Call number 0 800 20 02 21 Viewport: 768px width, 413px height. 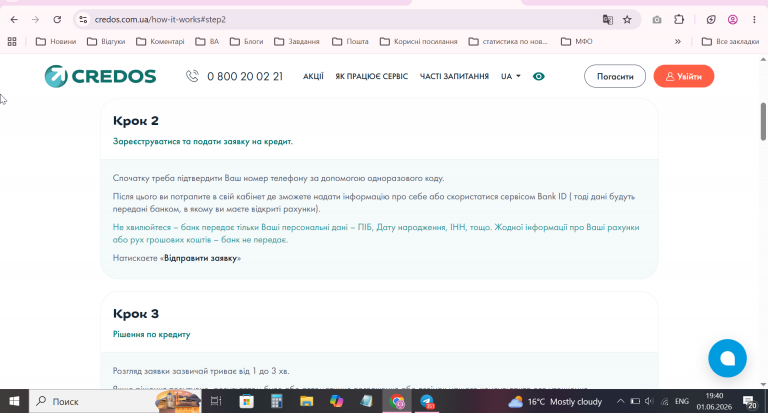(x=245, y=76)
